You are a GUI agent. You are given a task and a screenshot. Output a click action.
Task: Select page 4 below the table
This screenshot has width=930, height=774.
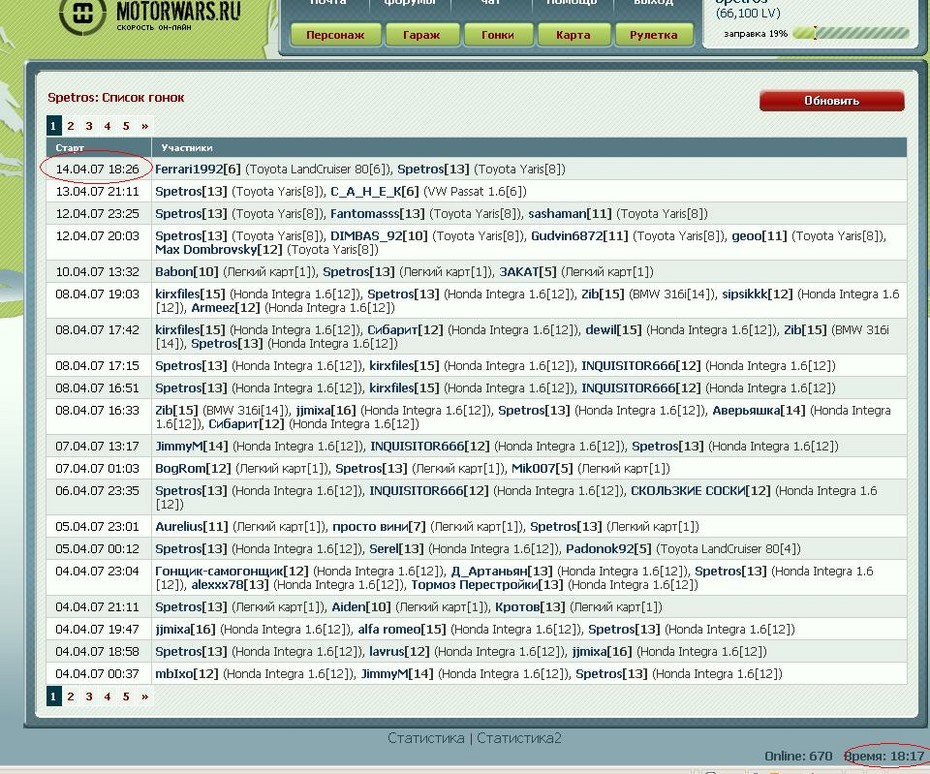pos(107,696)
